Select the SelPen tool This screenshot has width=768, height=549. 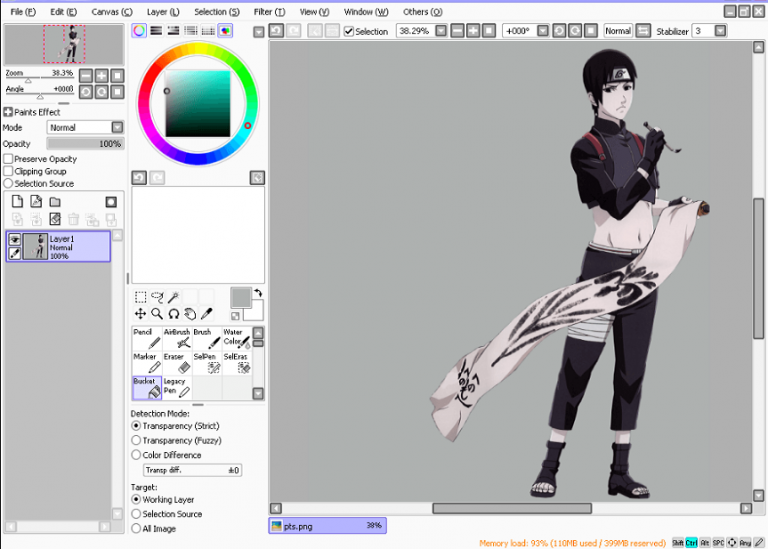tap(207, 363)
